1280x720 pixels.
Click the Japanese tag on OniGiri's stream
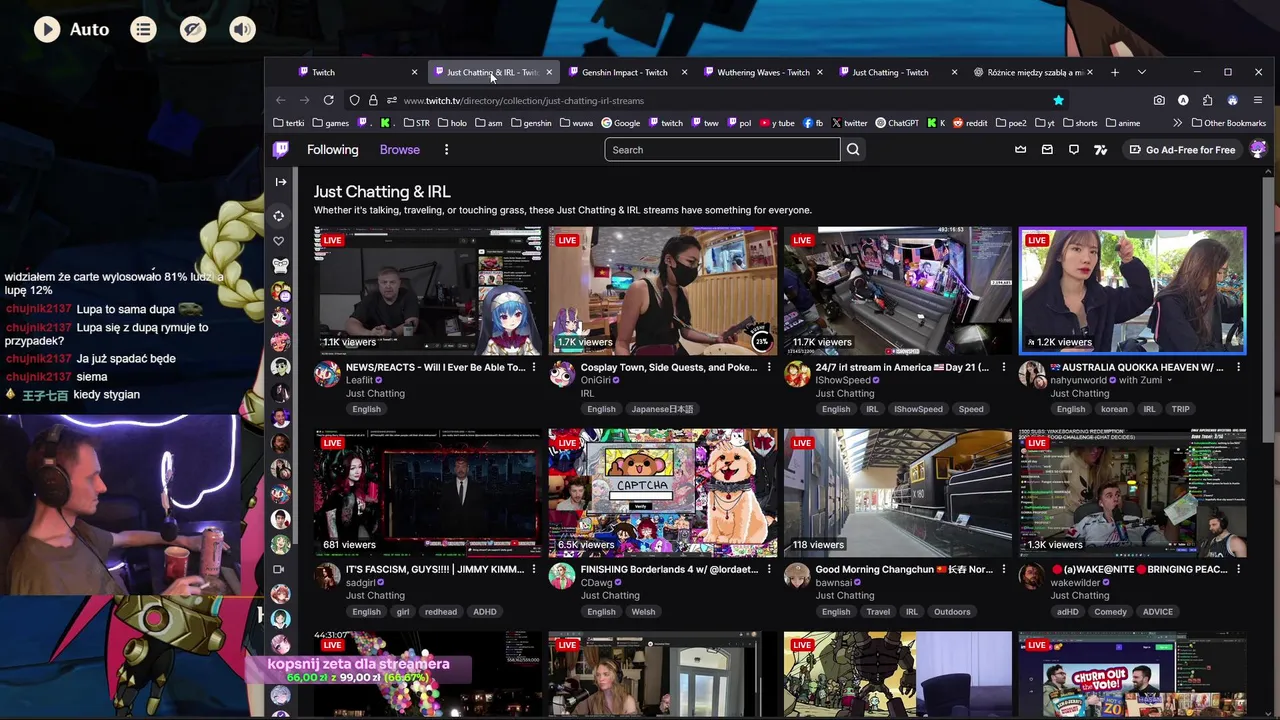point(662,409)
